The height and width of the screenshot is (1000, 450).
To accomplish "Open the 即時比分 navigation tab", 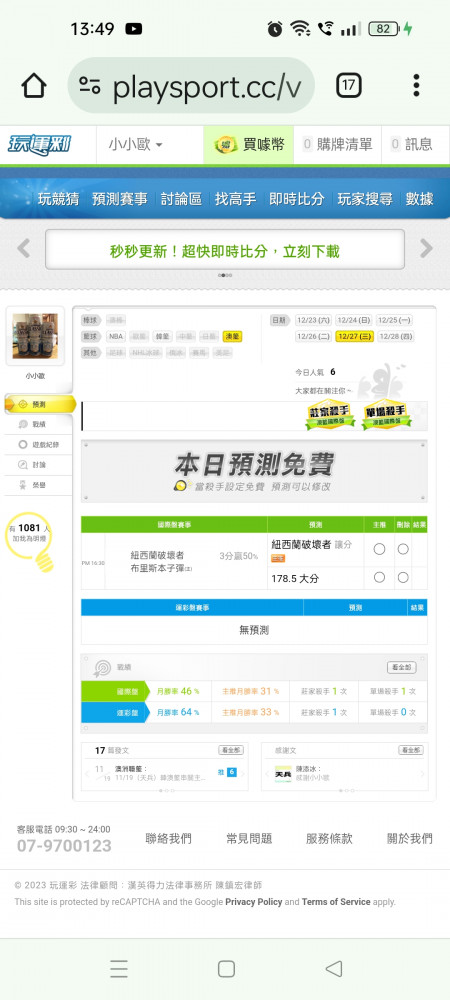I will 296,199.
